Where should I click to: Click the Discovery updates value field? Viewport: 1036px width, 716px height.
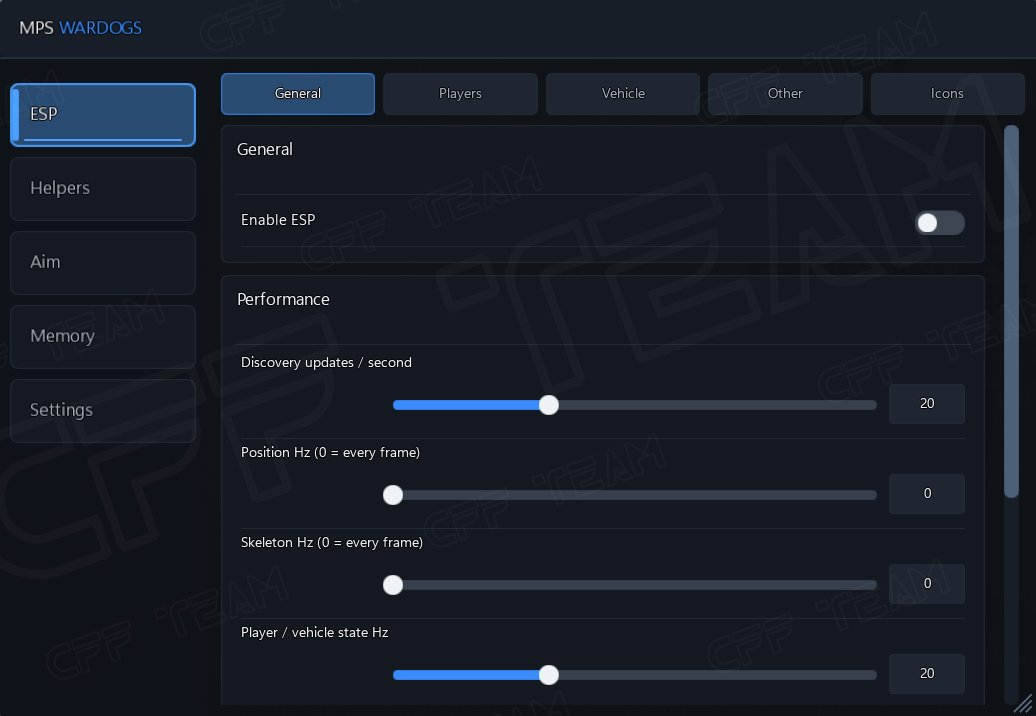click(926, 404)
